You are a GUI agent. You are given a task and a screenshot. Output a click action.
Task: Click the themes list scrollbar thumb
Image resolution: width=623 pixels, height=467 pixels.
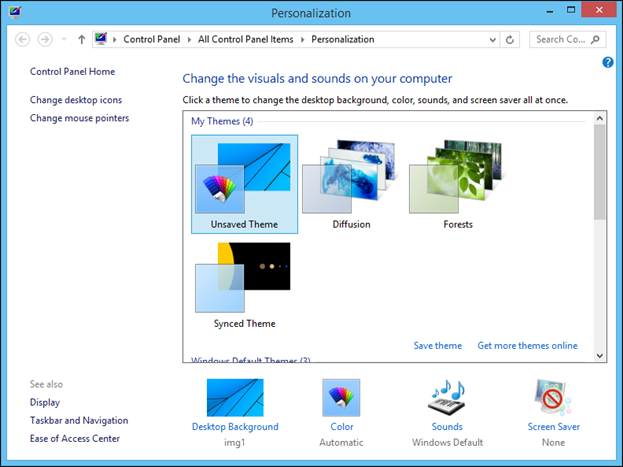click(x=600, y=172)
